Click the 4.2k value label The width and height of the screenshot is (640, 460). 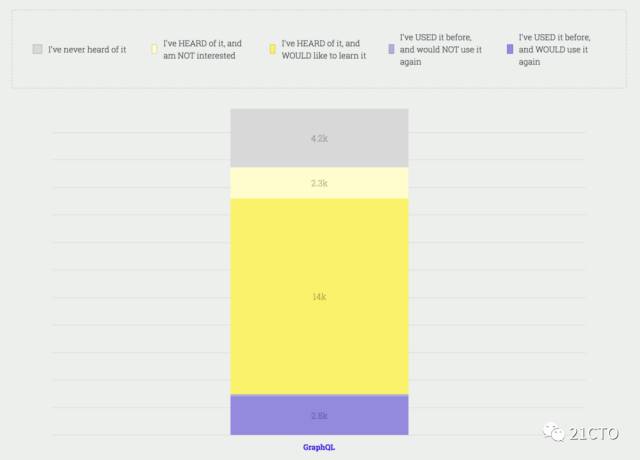click(319, 139)
